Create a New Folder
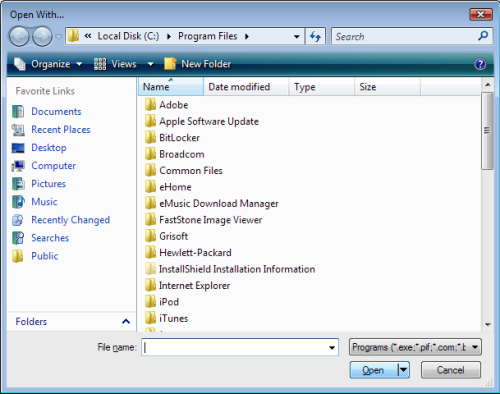The height and width of the screenshot is (394, 500). pos(198,64)
